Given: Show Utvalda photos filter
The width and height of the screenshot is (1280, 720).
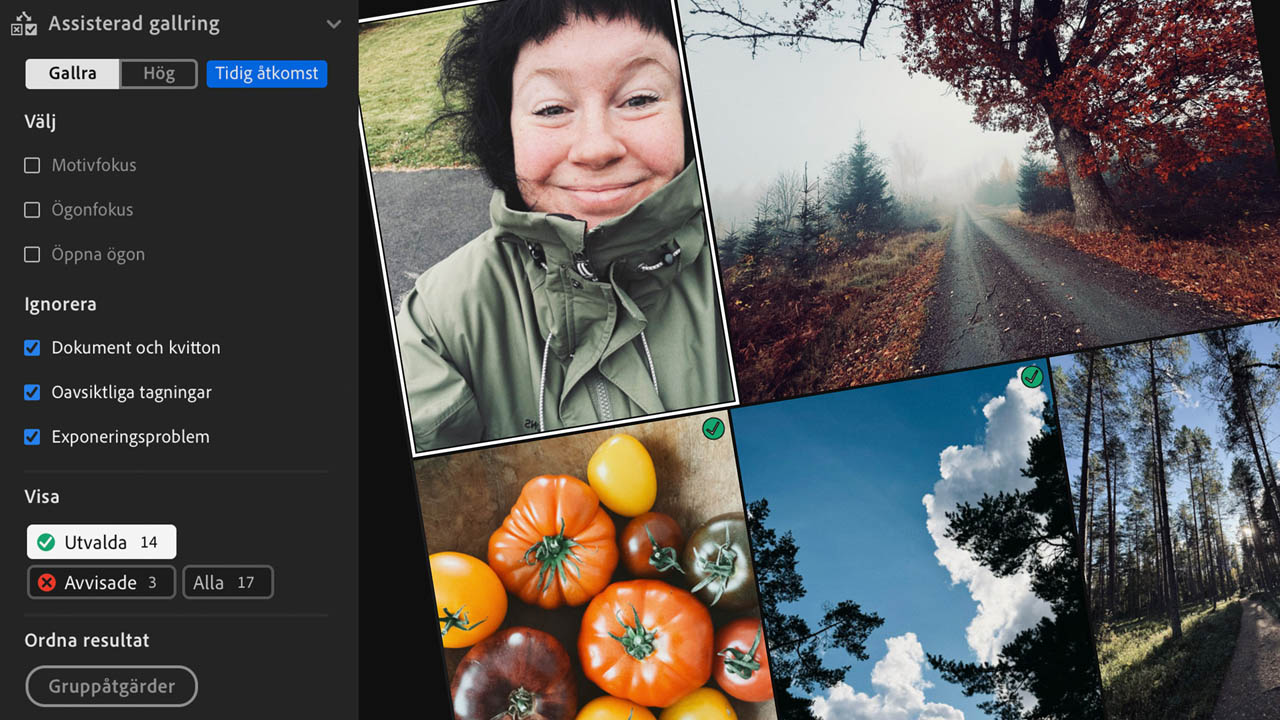Looking at the screenshot, I should (101, 542).
